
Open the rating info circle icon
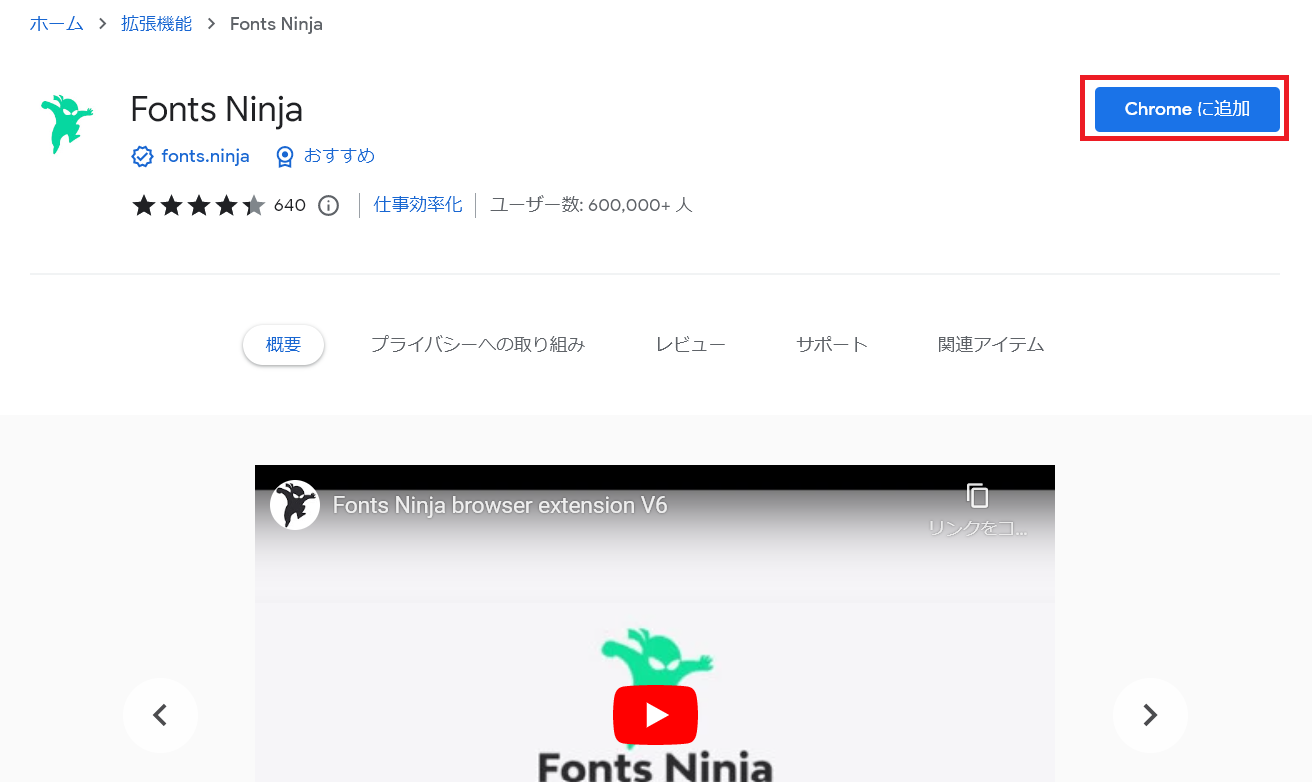[328, 205]
